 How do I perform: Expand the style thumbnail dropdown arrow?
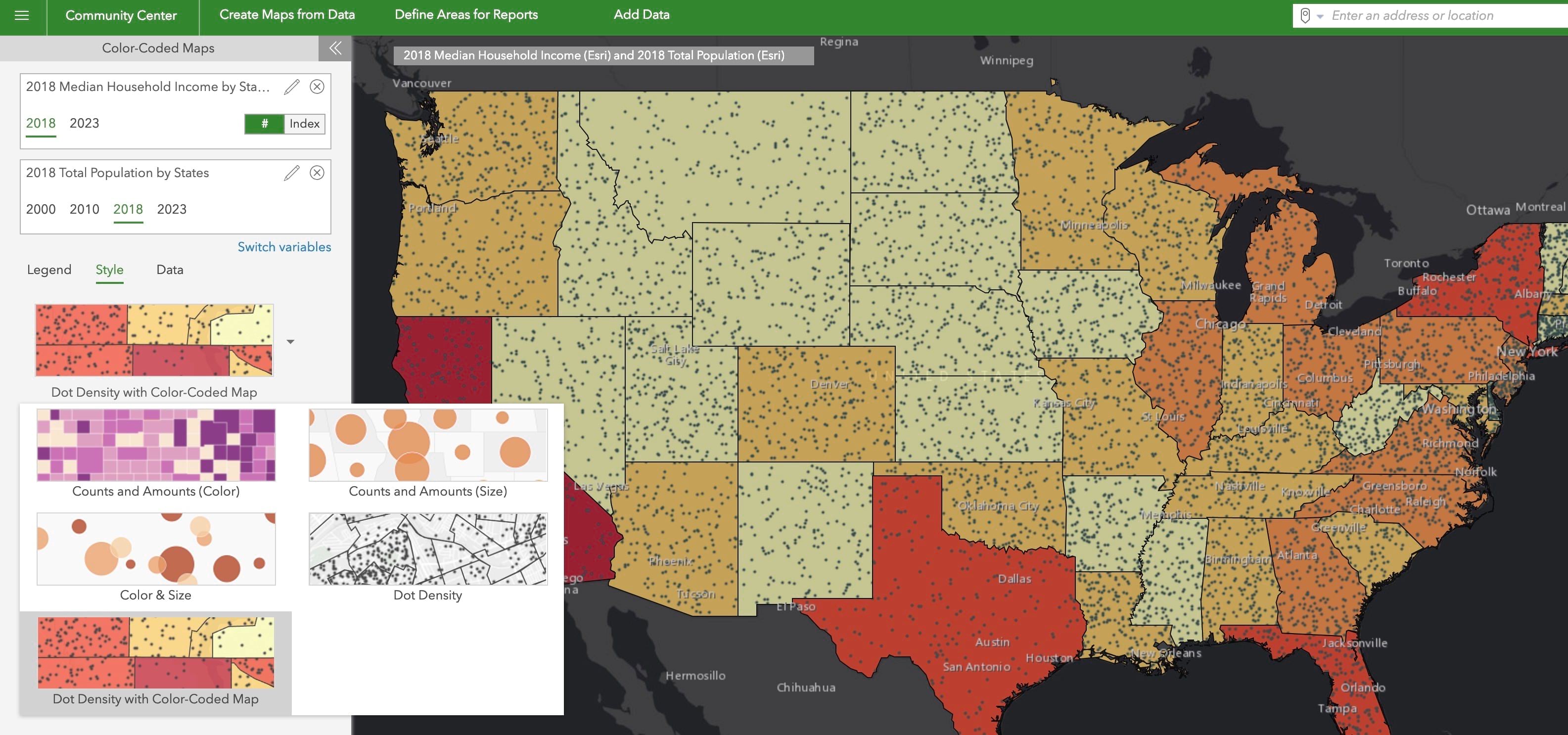click(x=291, y=342)
